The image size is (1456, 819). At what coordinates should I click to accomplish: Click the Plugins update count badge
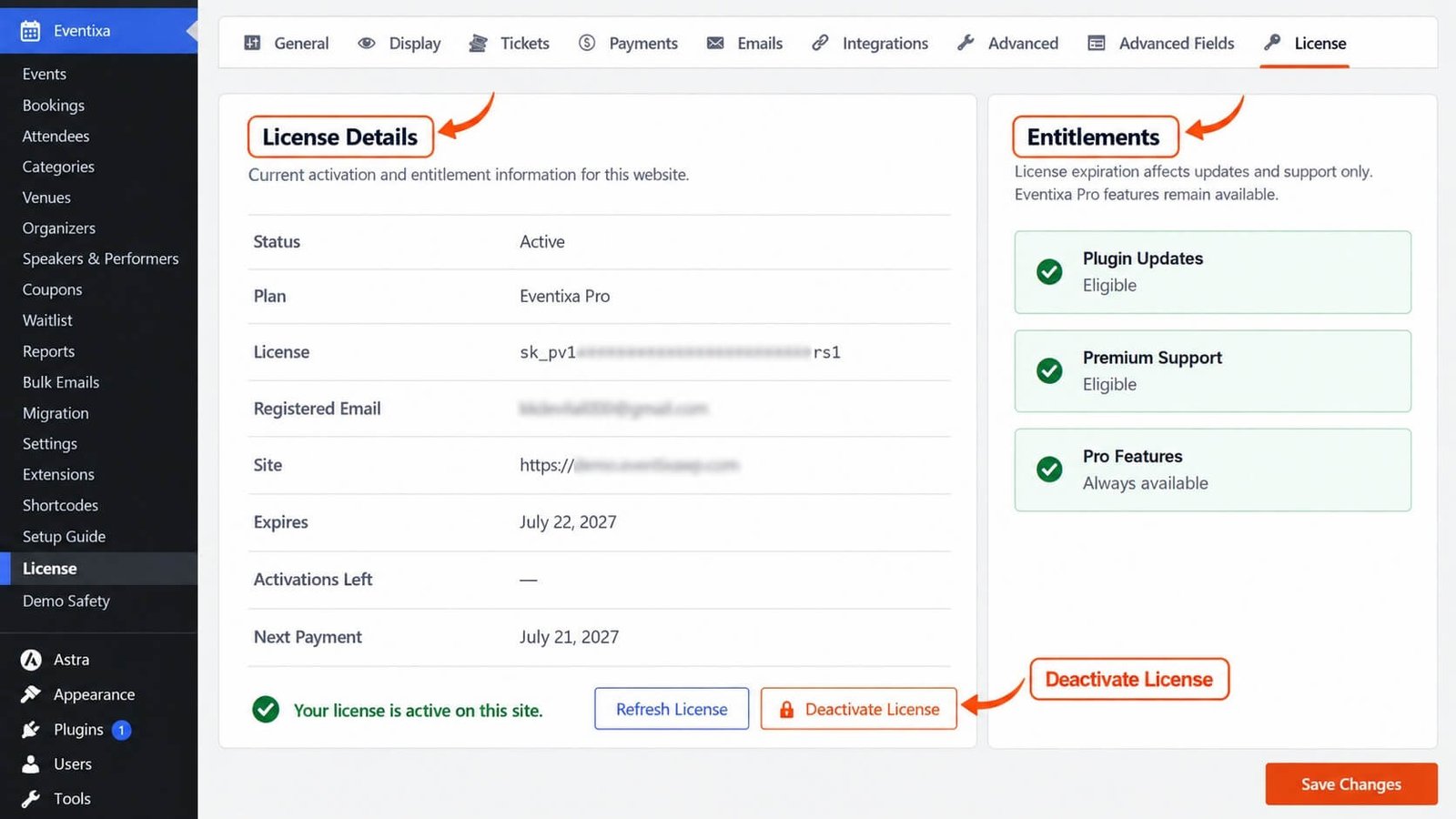121,730
